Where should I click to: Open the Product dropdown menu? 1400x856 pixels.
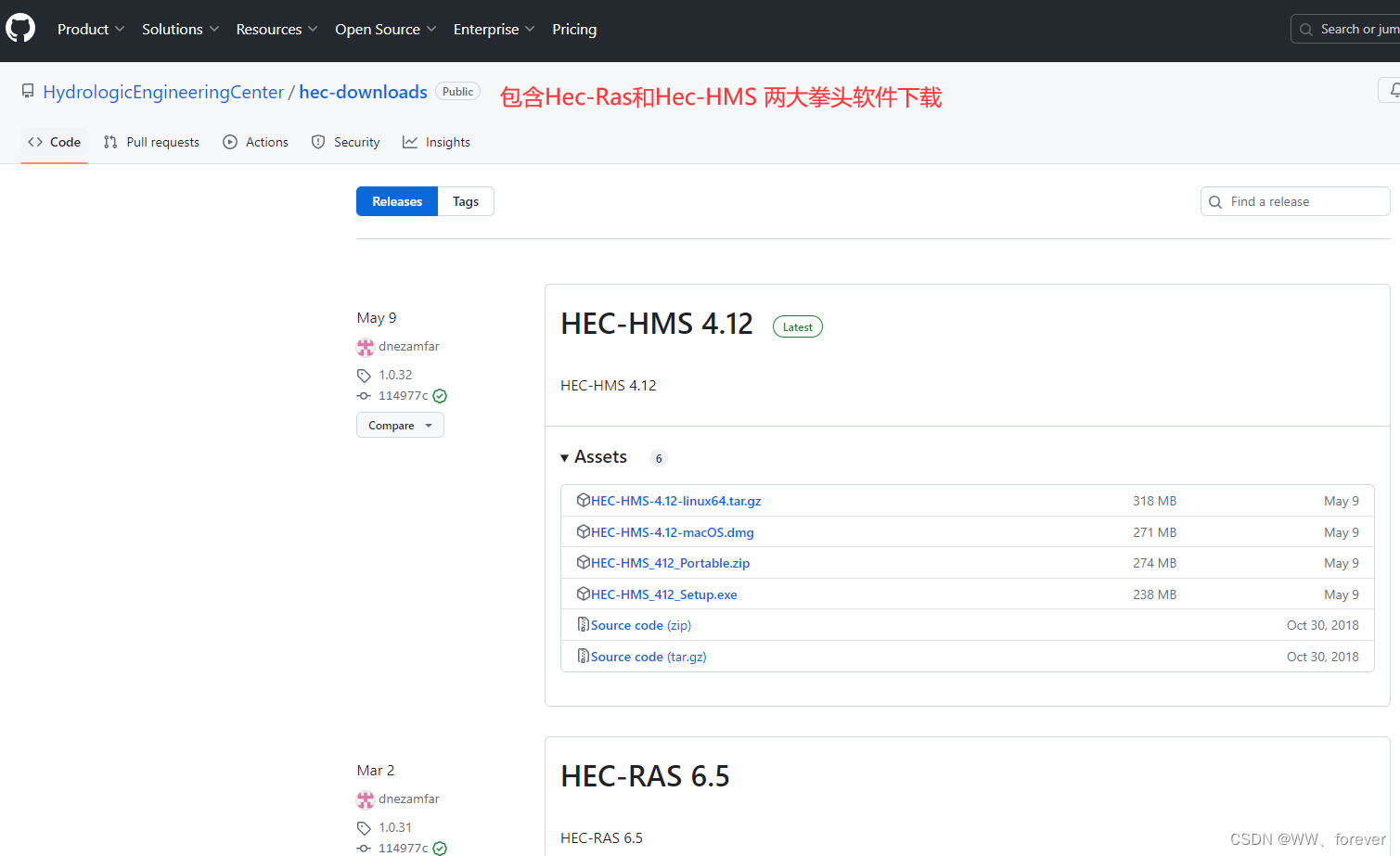tap(90, 29)
